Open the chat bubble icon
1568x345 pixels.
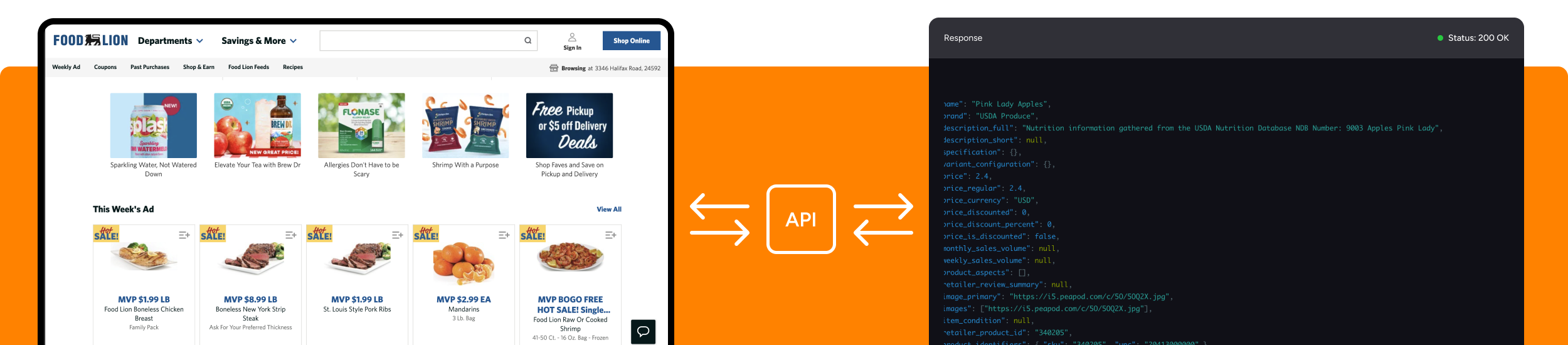[643, 331]
